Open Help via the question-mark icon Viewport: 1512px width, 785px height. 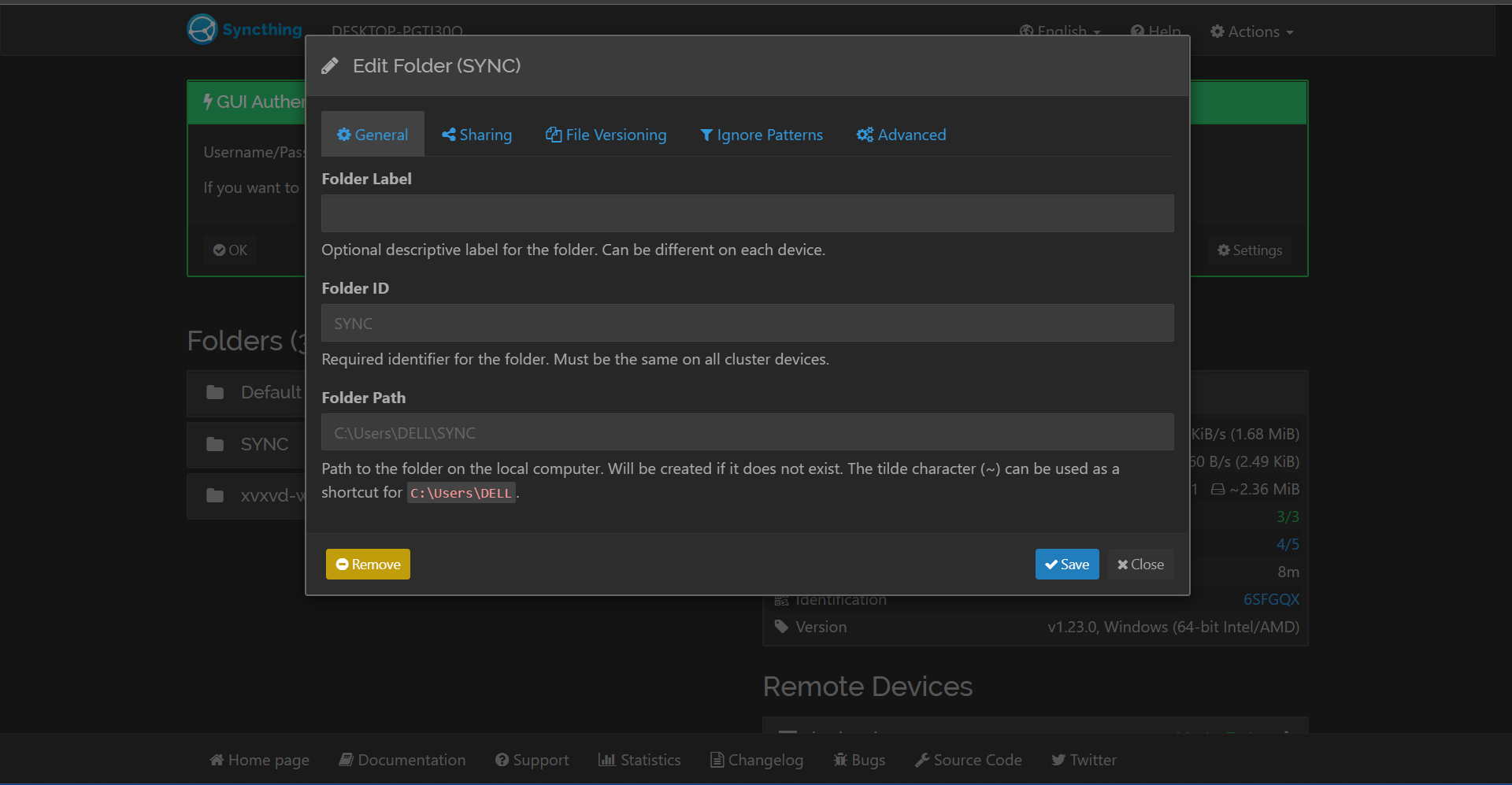[x=1136, y=31]
